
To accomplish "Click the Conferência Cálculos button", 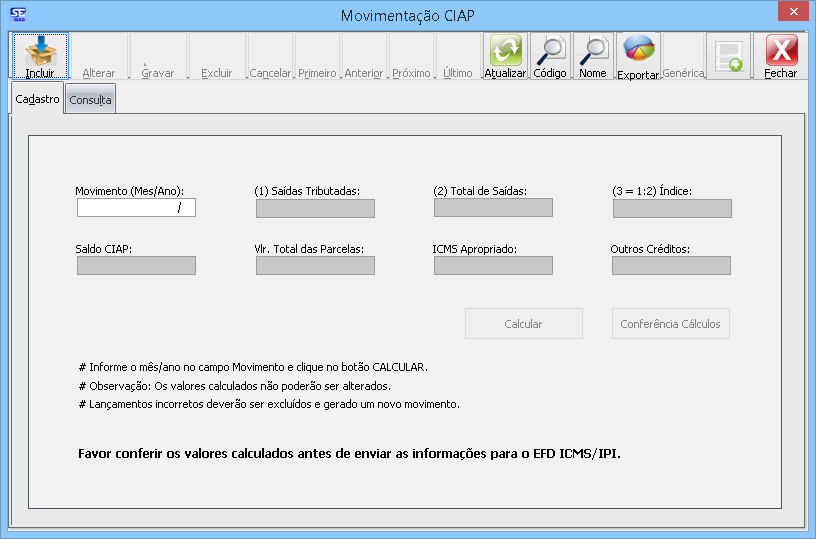I will 670,324.
